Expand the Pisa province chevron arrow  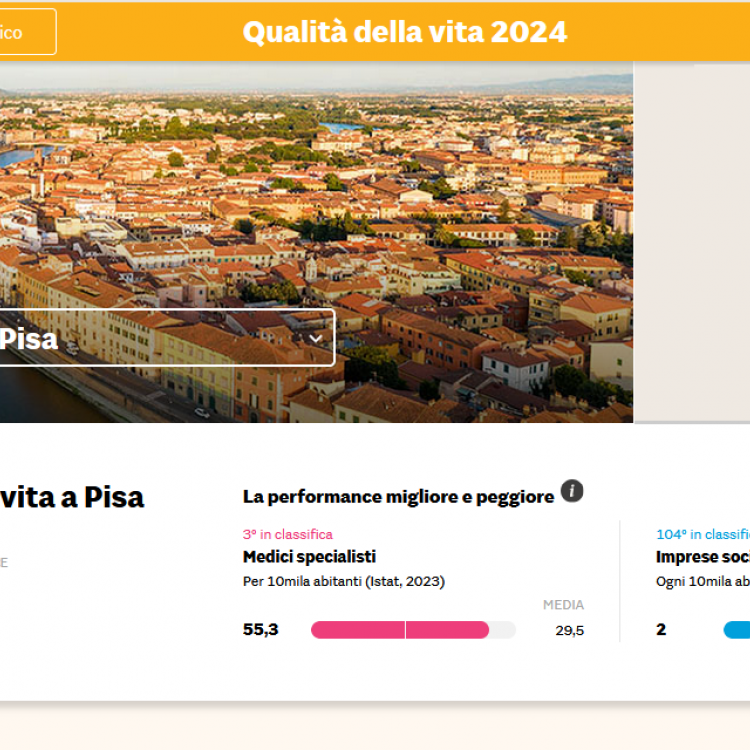pos(317,339)
